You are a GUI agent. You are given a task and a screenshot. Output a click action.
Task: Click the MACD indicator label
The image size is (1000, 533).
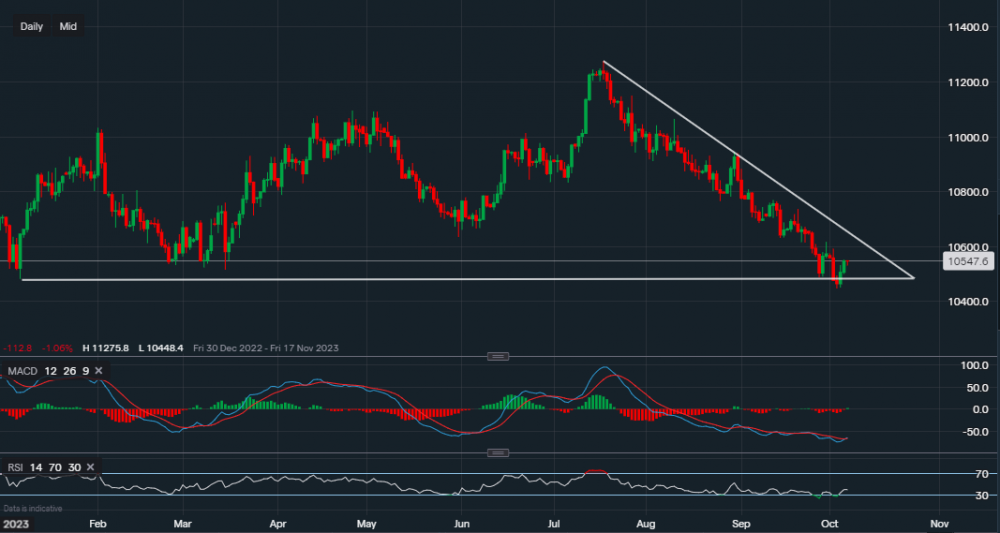pyautogui.click(x=22, y=371)
